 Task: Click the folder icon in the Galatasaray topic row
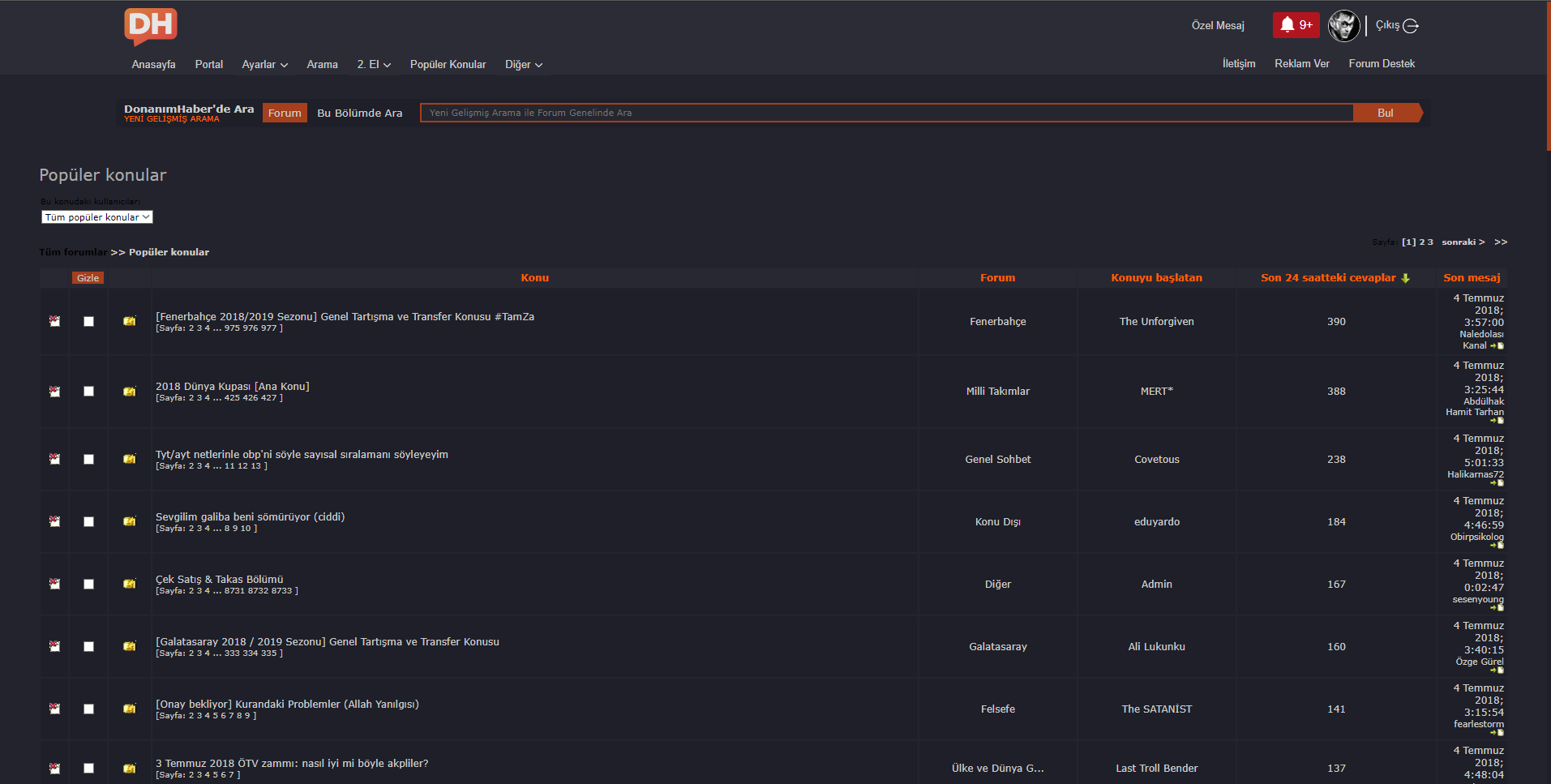click(129, 646)
